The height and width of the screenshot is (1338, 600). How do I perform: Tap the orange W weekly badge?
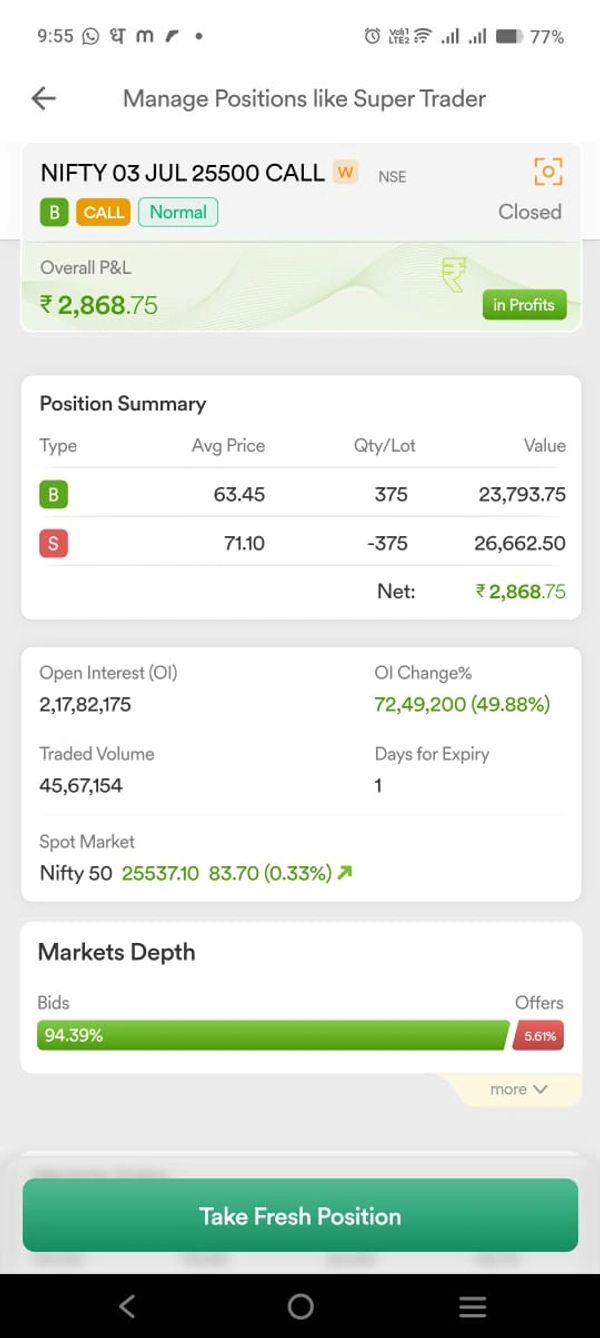click(x=345, y=172)
